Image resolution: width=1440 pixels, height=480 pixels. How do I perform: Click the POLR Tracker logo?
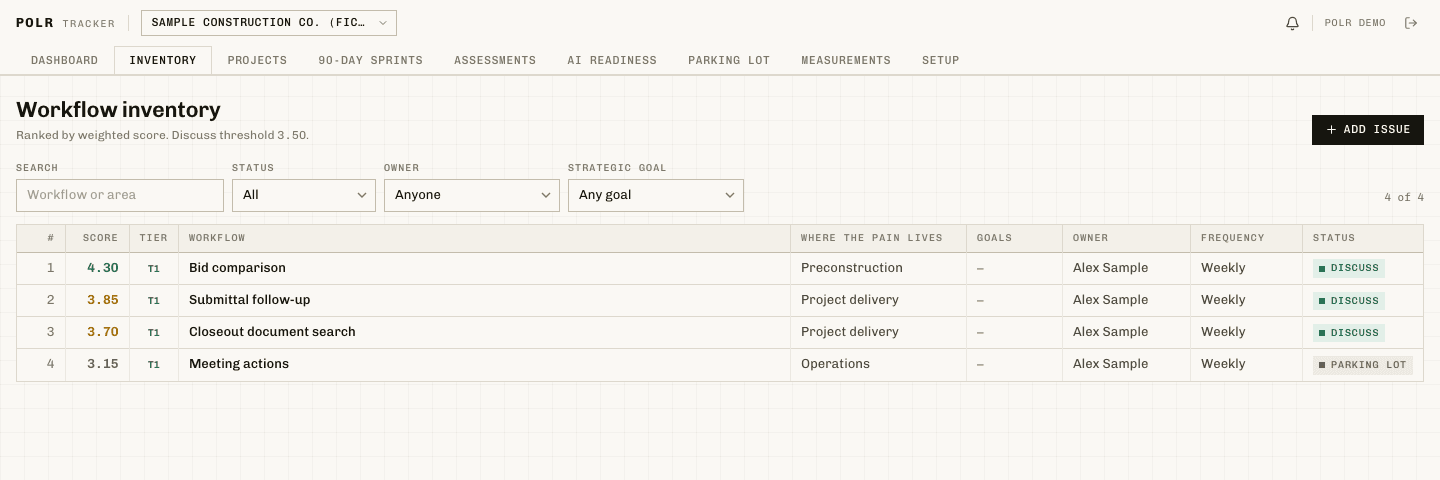pos(65,23)
